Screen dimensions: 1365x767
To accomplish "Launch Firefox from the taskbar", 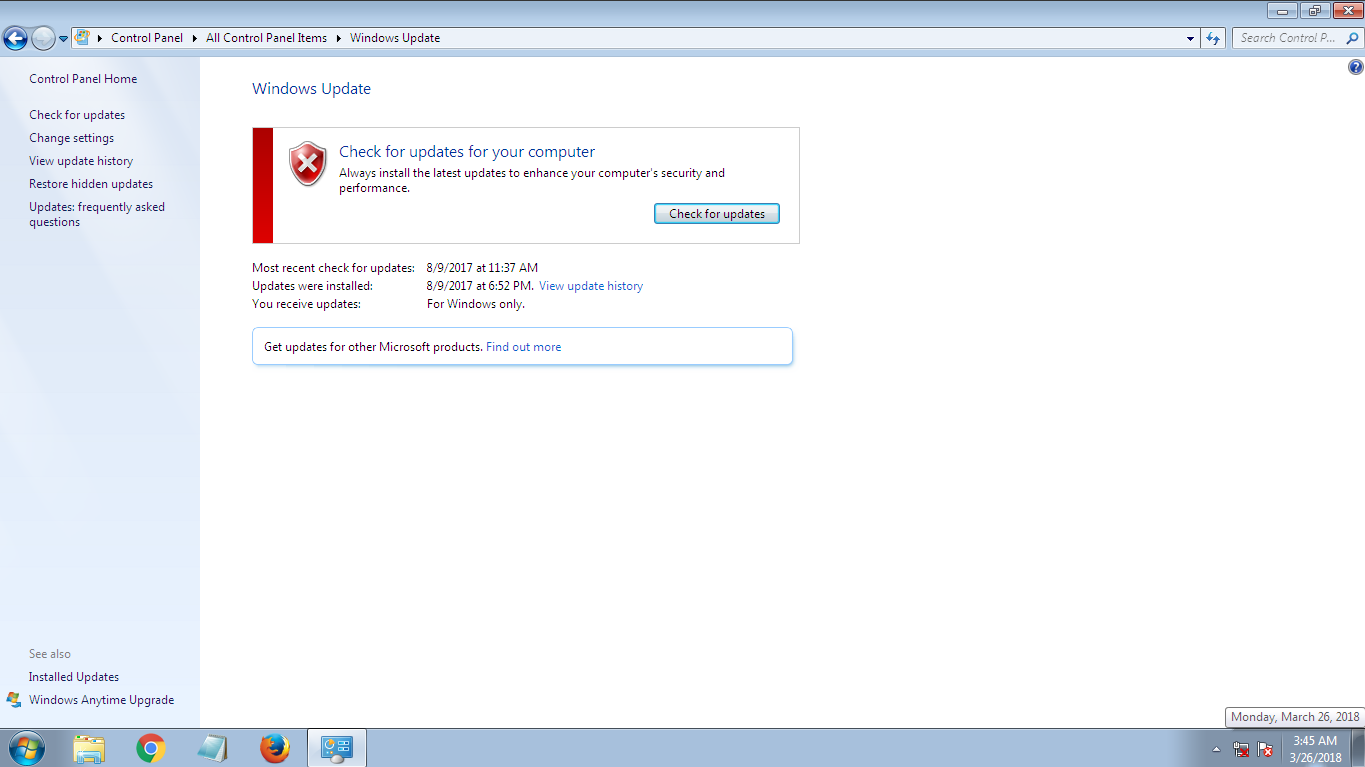I will coord(274,748).
